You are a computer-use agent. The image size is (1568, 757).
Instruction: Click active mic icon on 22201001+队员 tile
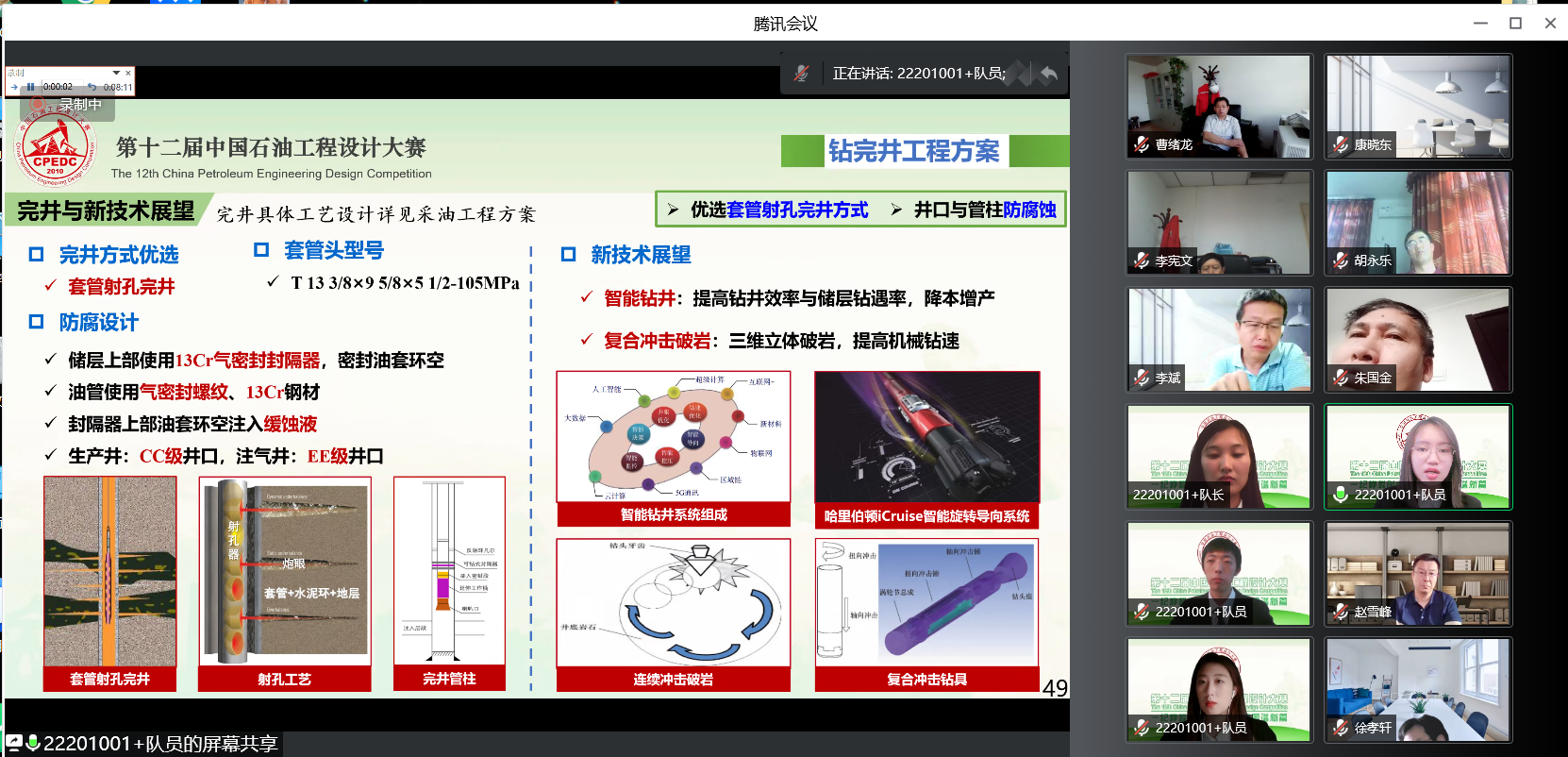pyautogui.click(x=1341, y=495)
